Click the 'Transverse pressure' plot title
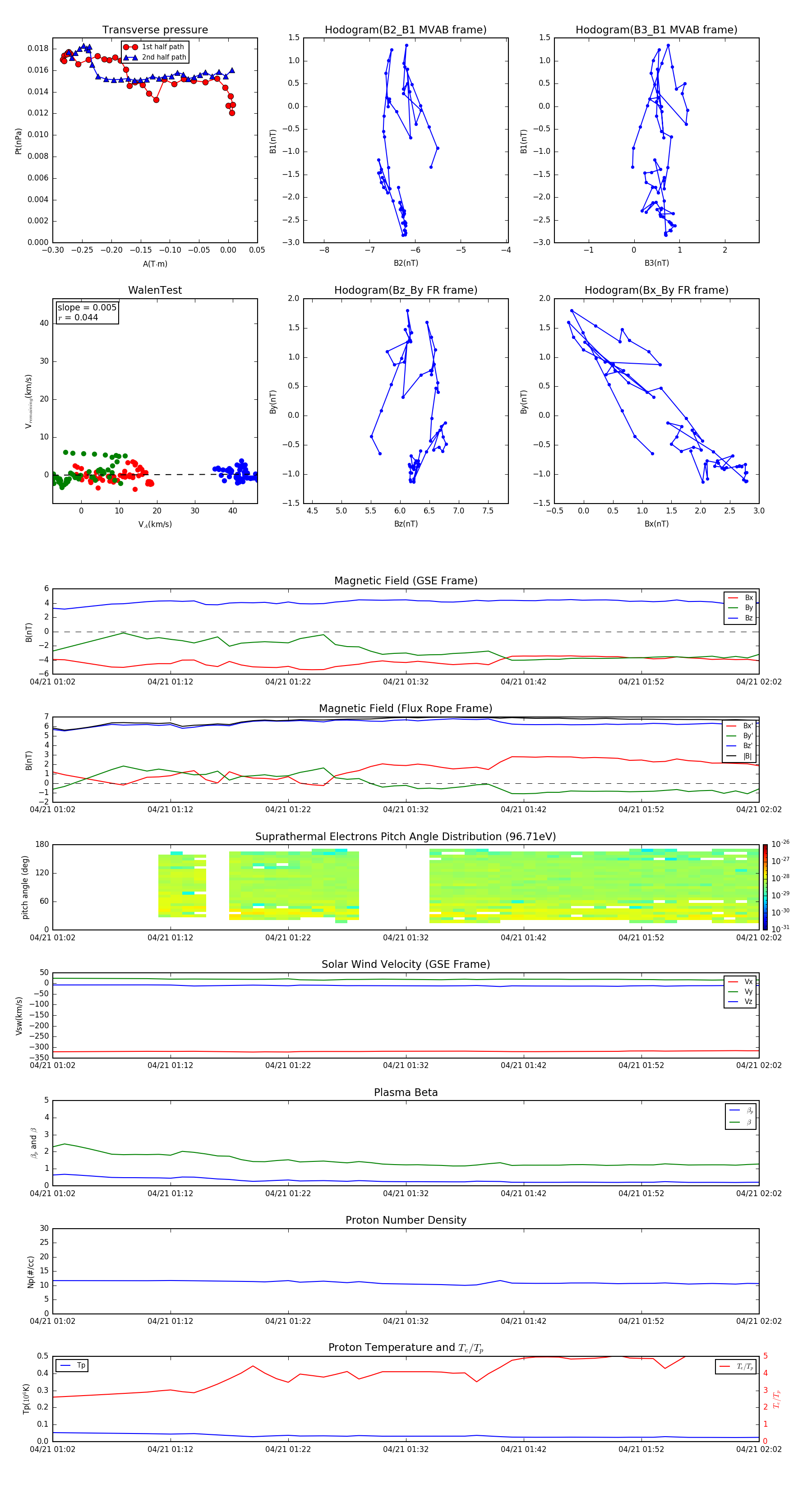Image resolution: width=812 pixels, height=1489 pixels. coord(155,30)
